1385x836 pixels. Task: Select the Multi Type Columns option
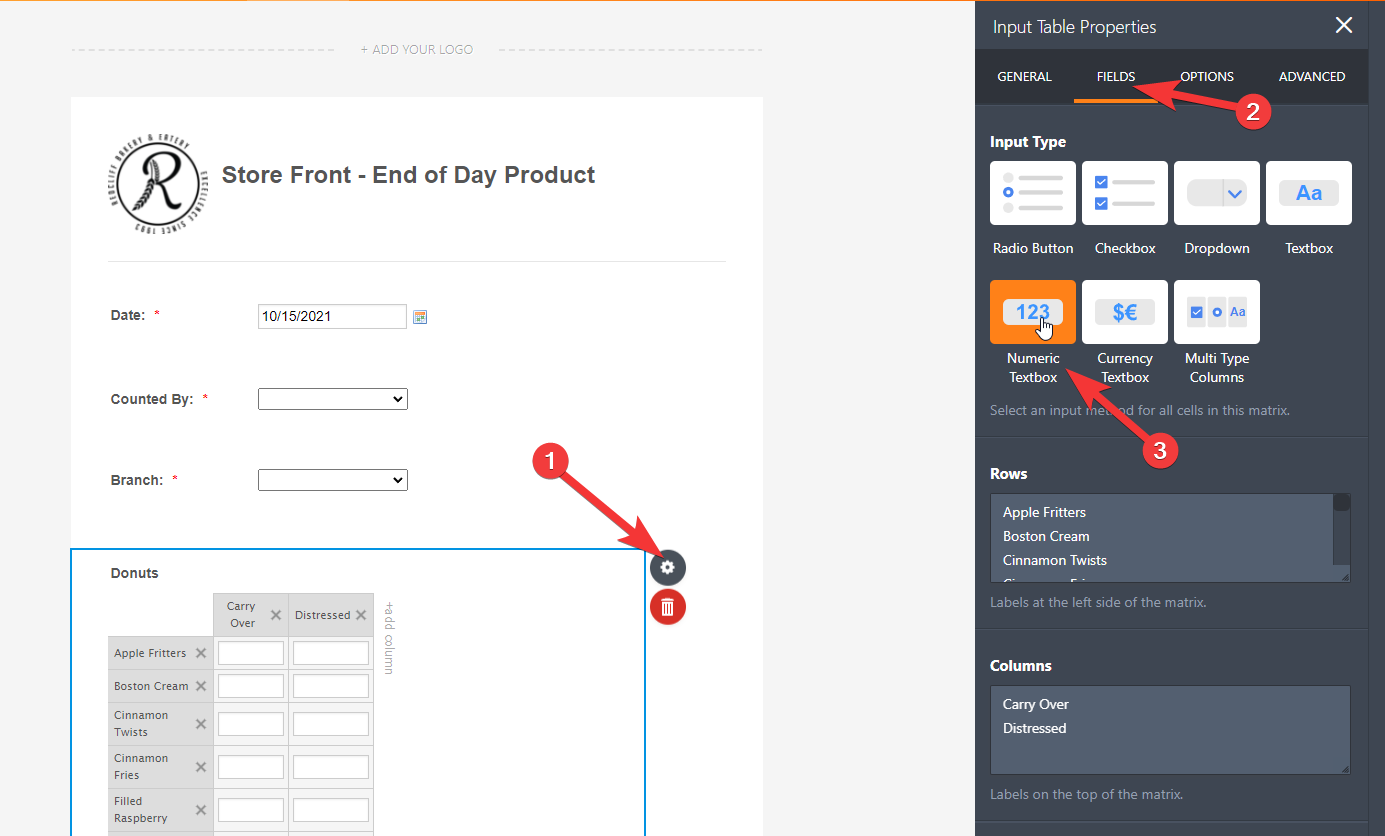pos(1217,313)
